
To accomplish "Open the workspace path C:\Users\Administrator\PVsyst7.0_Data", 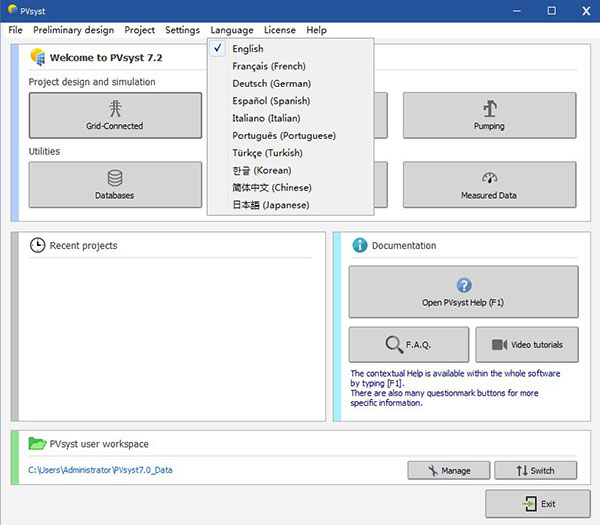I will [x=100, y=469].
